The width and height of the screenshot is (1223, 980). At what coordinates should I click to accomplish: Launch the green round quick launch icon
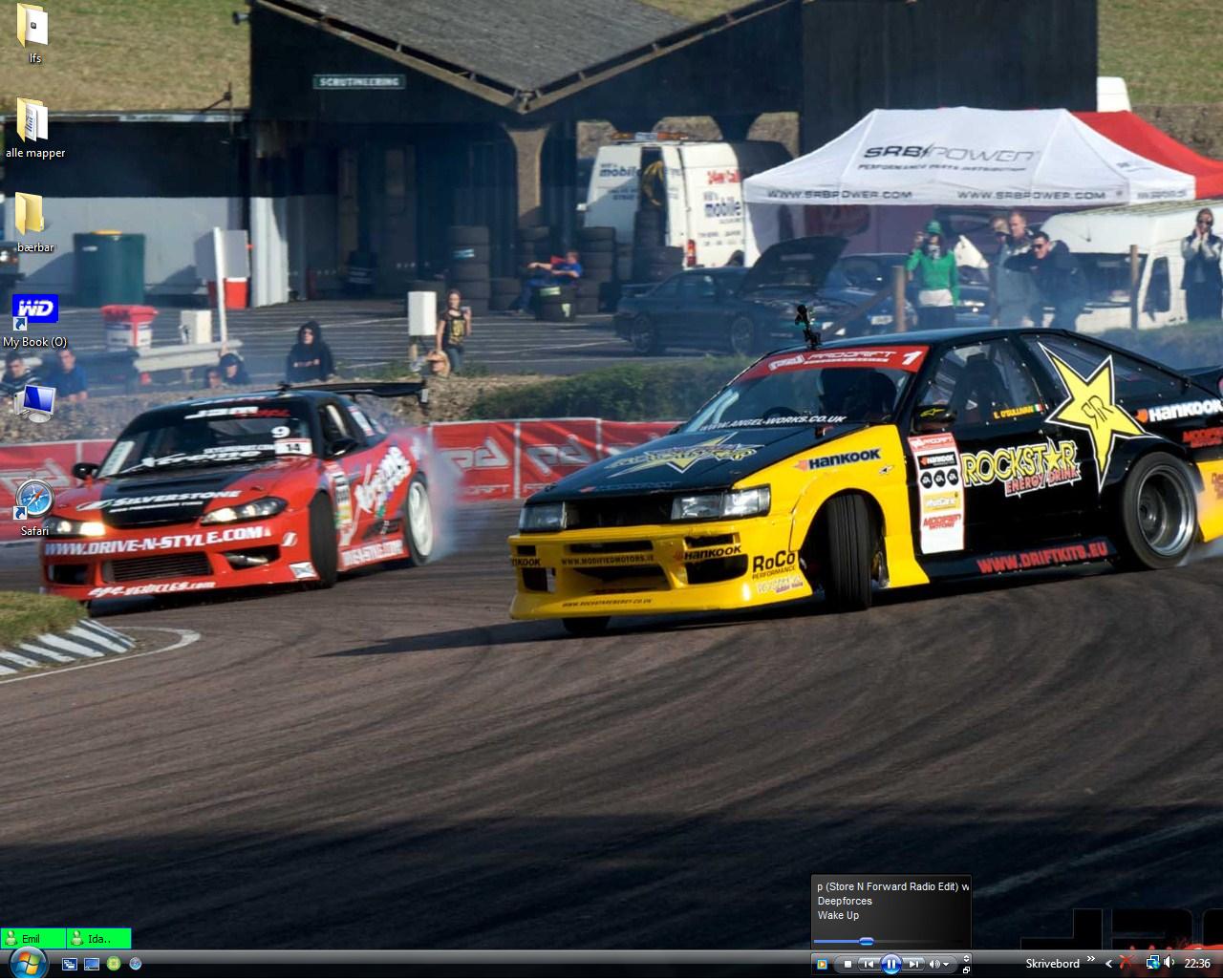click(114, 965)
